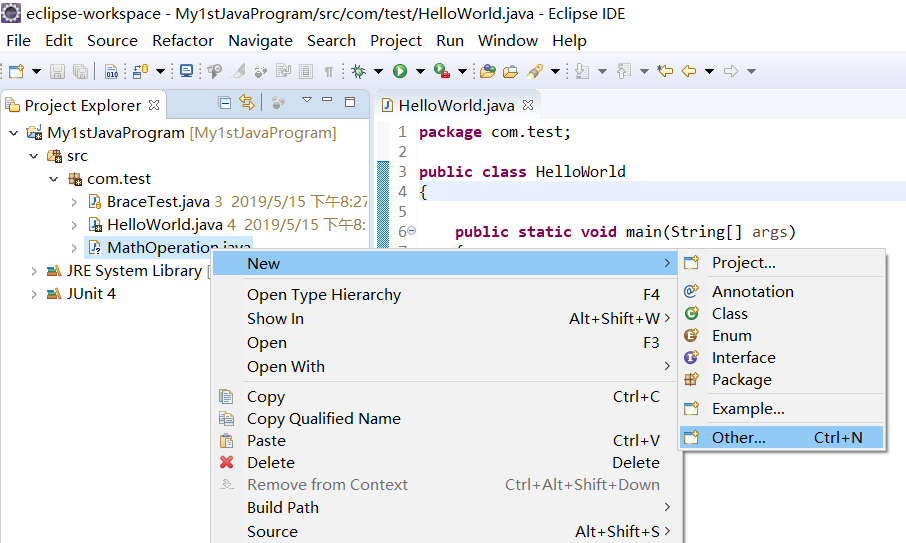Expand the BraceTest.java tree node
906x543 pixels.
pos(74,202)
